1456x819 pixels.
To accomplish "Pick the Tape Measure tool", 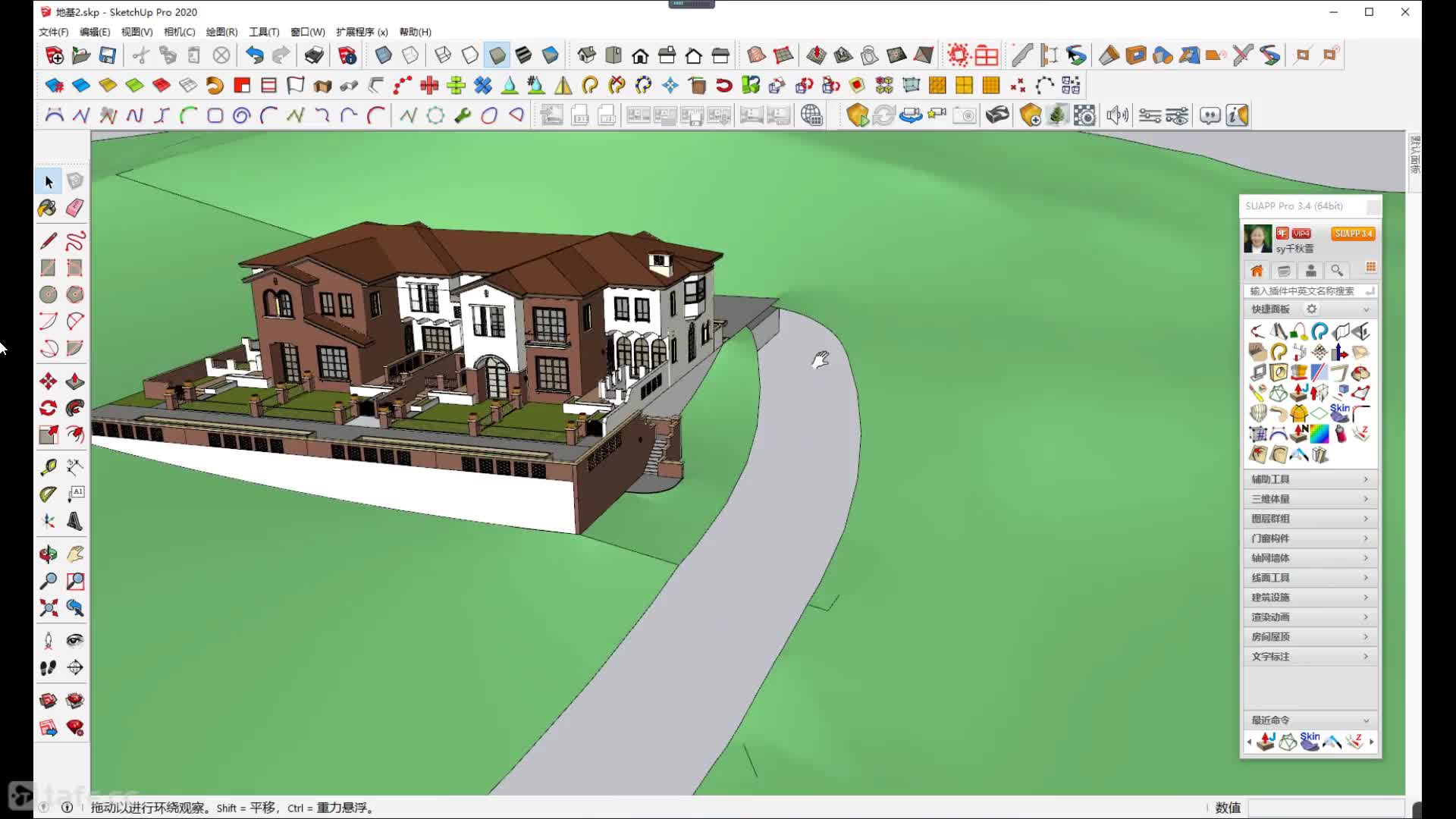I will click(48, 467).
